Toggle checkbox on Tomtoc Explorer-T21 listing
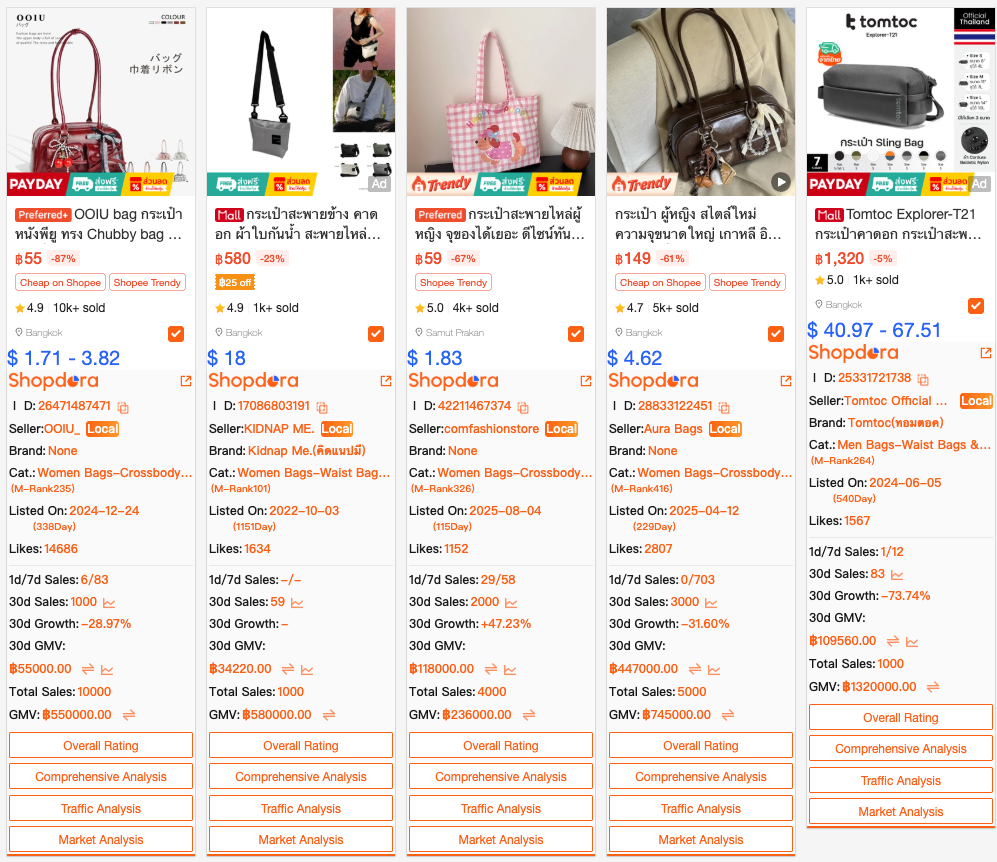Screen dimensions: 997x862 tap(976, 306)
